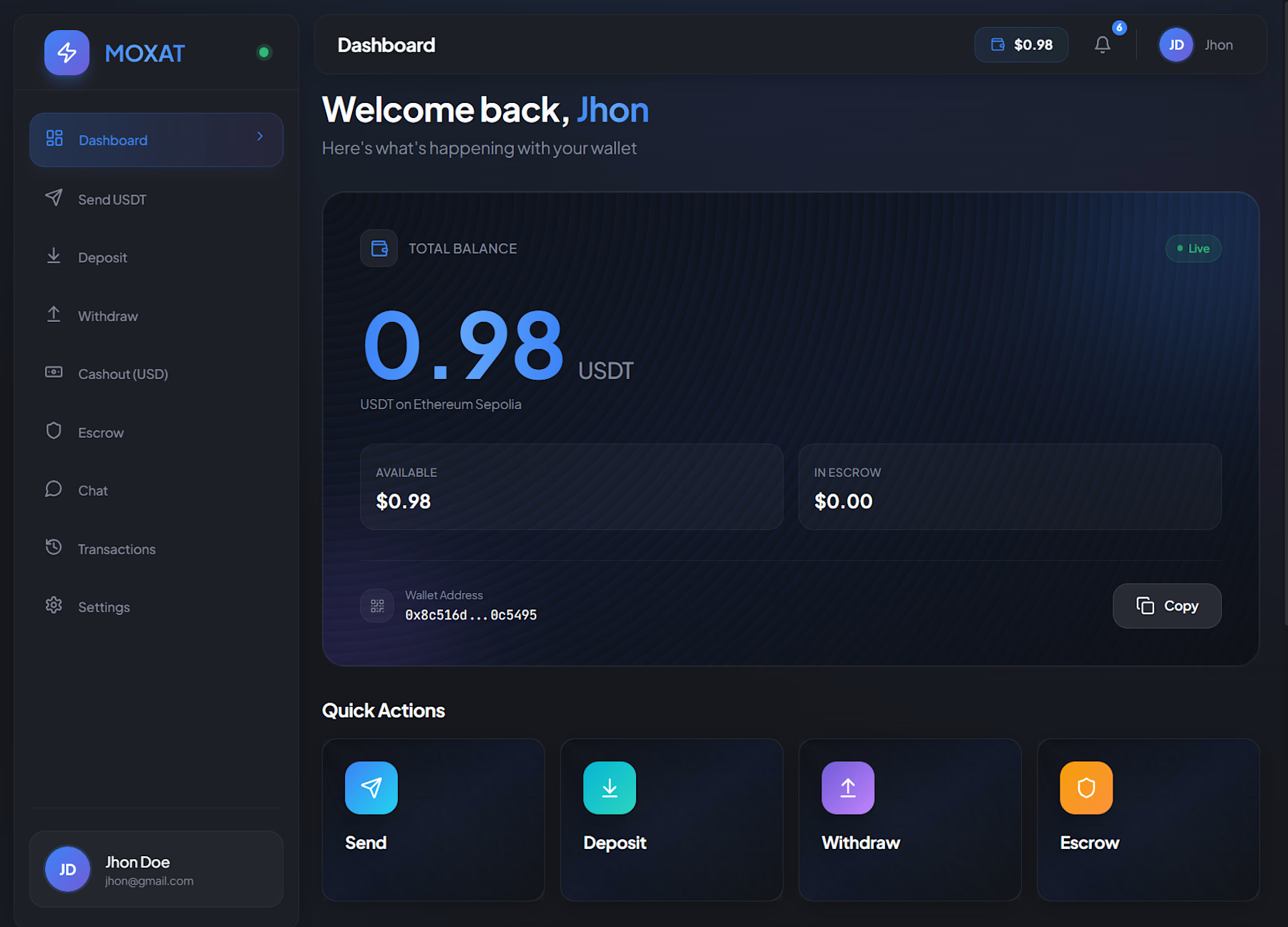The width and height of the screenshot is (1288, 927).
Task: Click the $0.98 balance pill in header
Action: pos(1021,45)
